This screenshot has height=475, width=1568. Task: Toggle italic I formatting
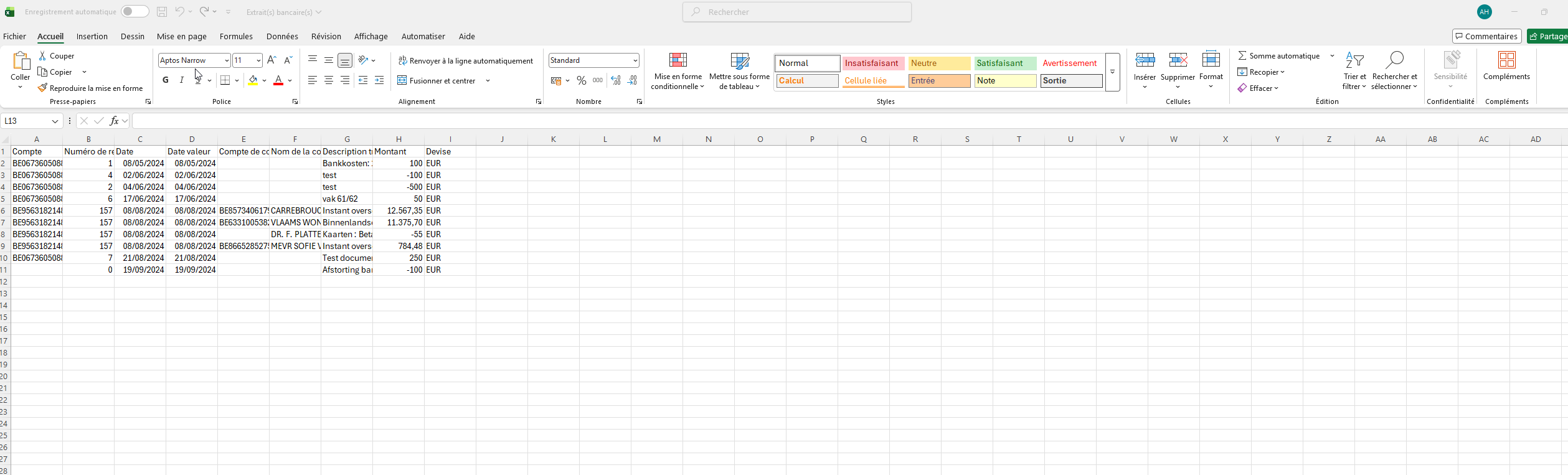tap(182, 80)
